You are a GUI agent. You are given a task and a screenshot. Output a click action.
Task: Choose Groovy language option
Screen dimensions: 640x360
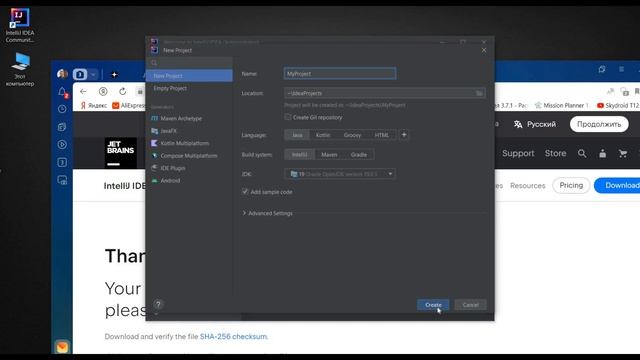coord(352,135)
